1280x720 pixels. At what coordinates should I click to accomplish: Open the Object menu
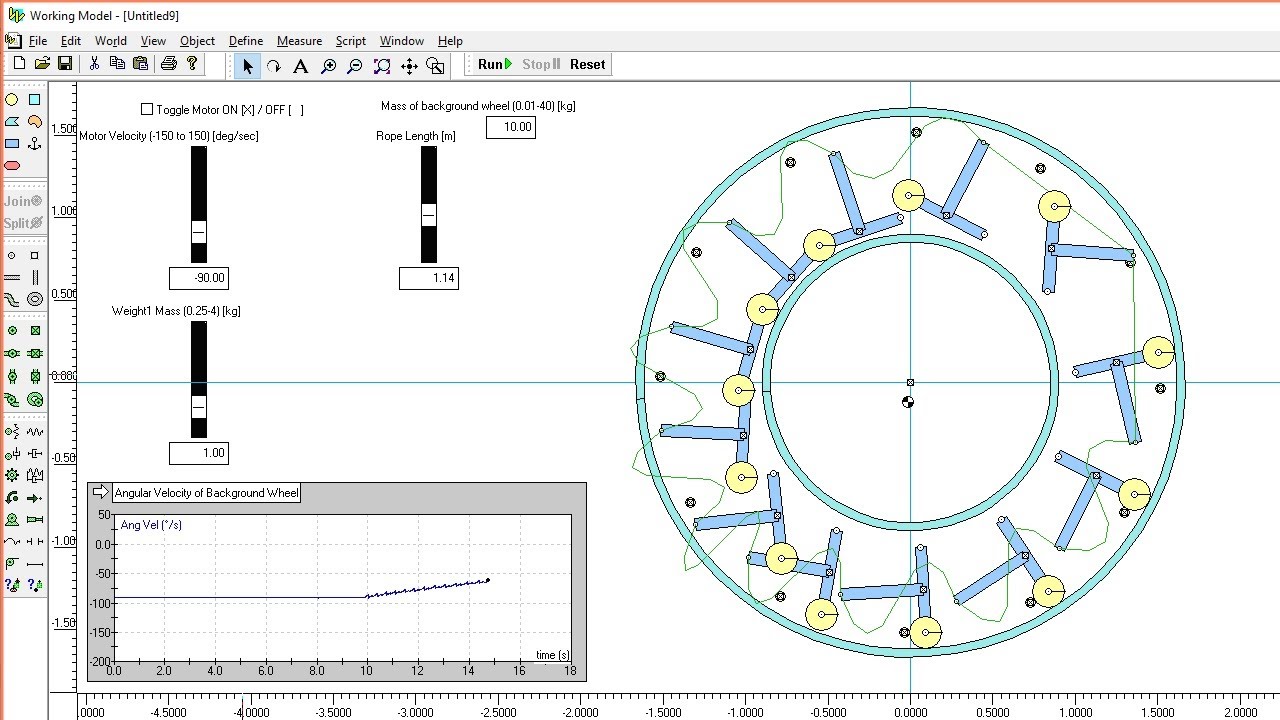coord(197,41)
